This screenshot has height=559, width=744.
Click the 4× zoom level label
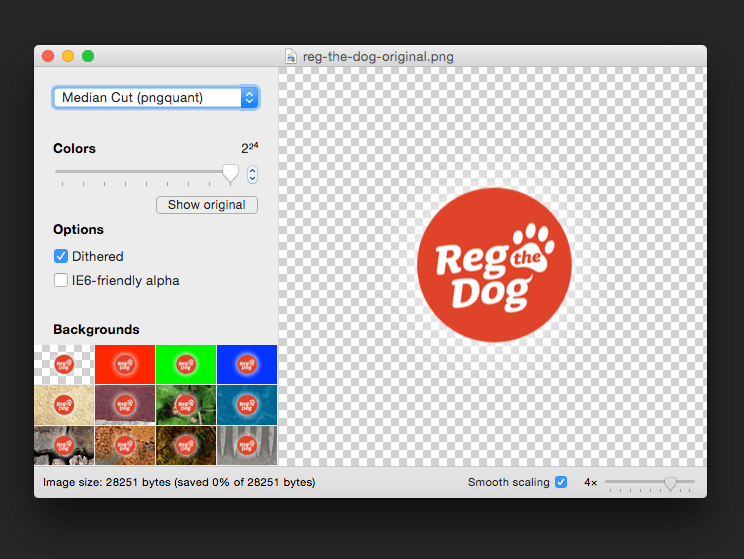point(590,482)
